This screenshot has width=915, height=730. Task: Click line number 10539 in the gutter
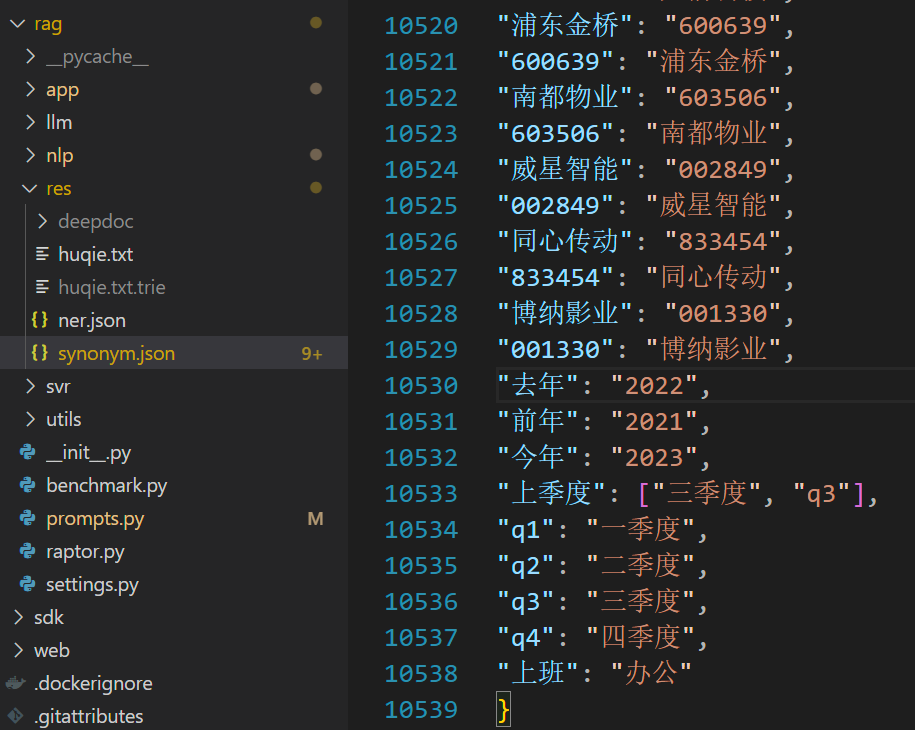click(421, 710)
